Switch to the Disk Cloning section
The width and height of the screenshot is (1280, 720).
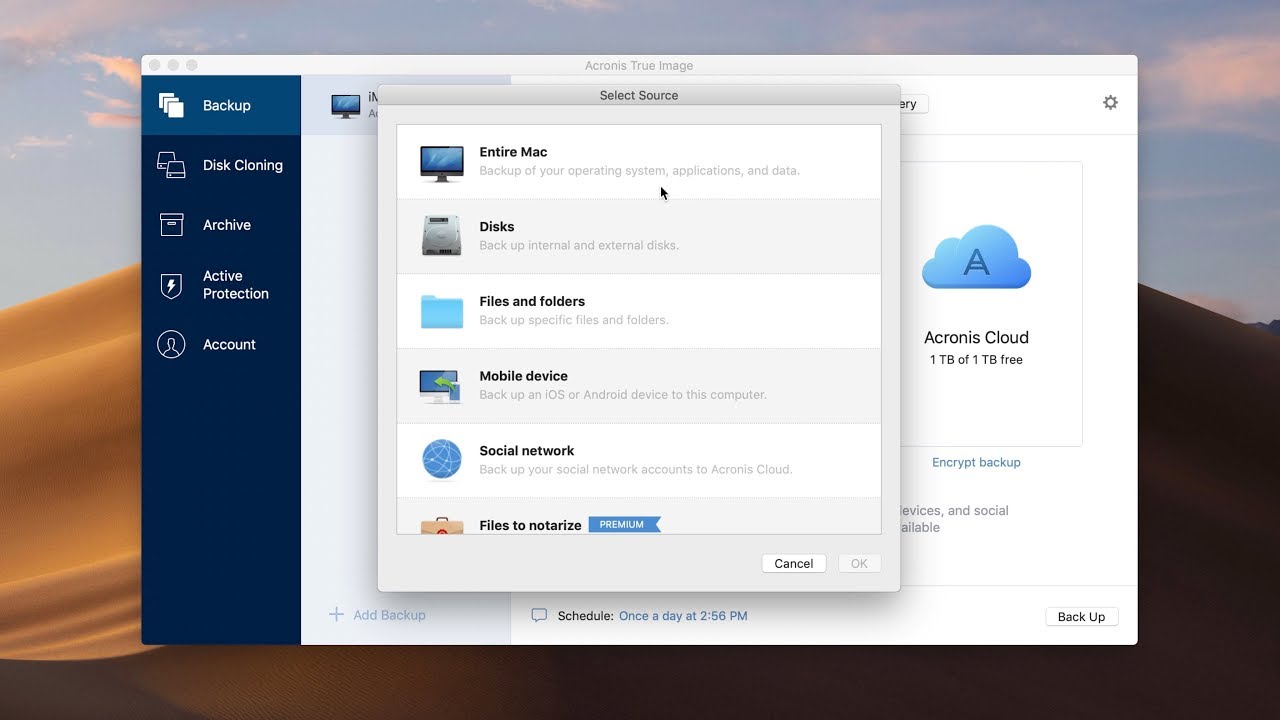point(221,165)
